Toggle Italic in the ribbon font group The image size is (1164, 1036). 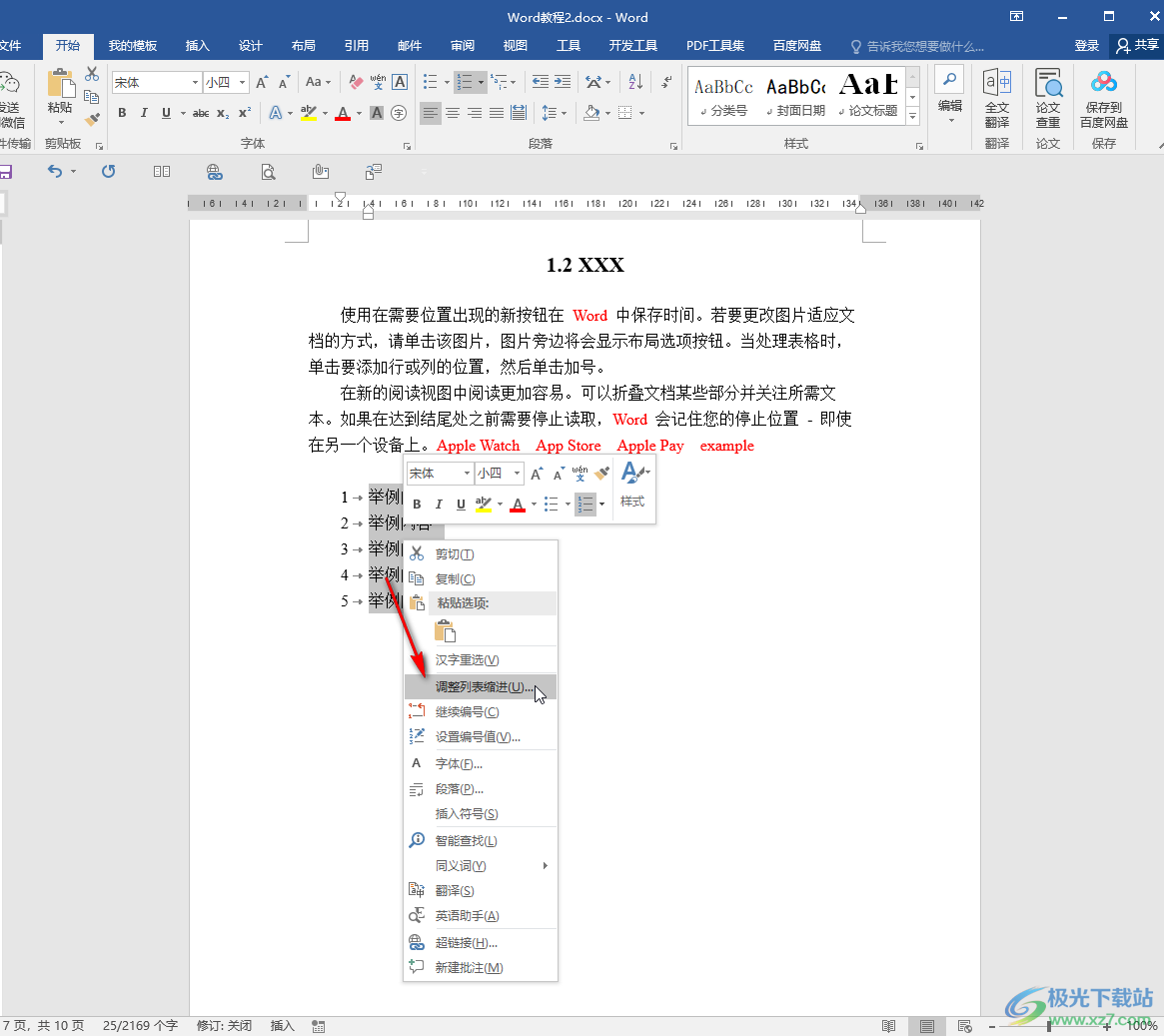point(144,113)
